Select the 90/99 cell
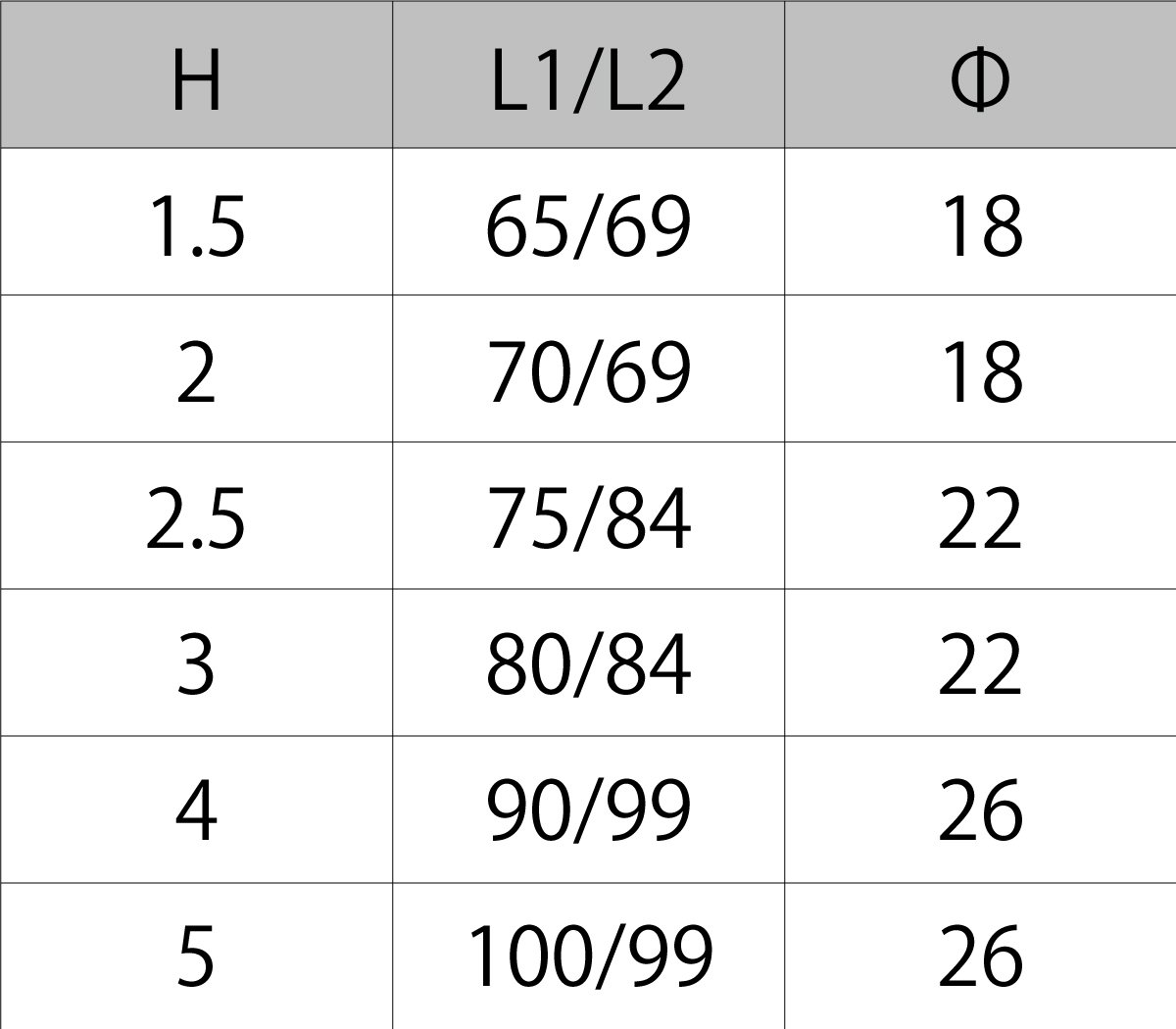Screen dimensions: 1176x1029 [x=588, y=811]
